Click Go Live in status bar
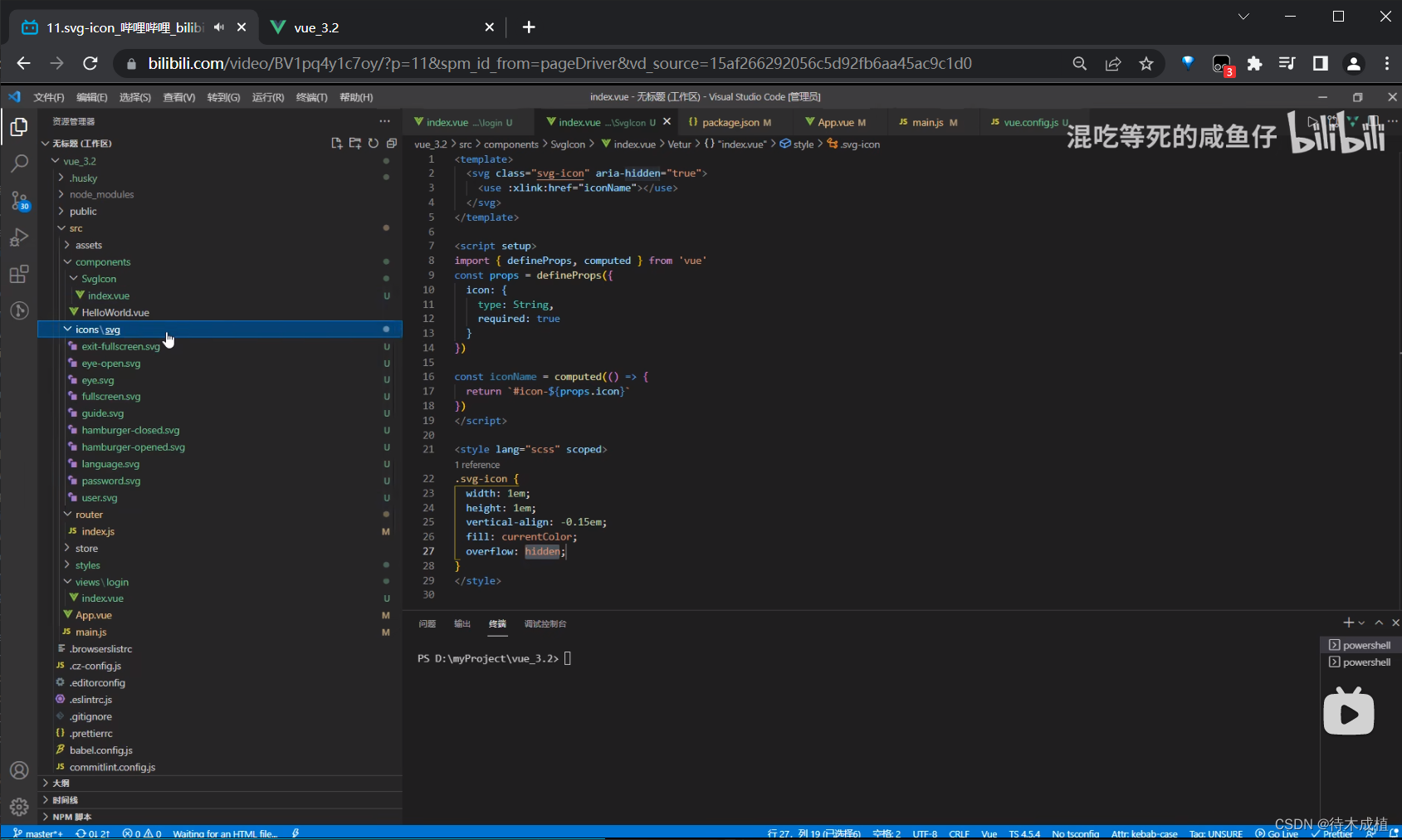This screenshot has height=840, width=1402. 1277,833
